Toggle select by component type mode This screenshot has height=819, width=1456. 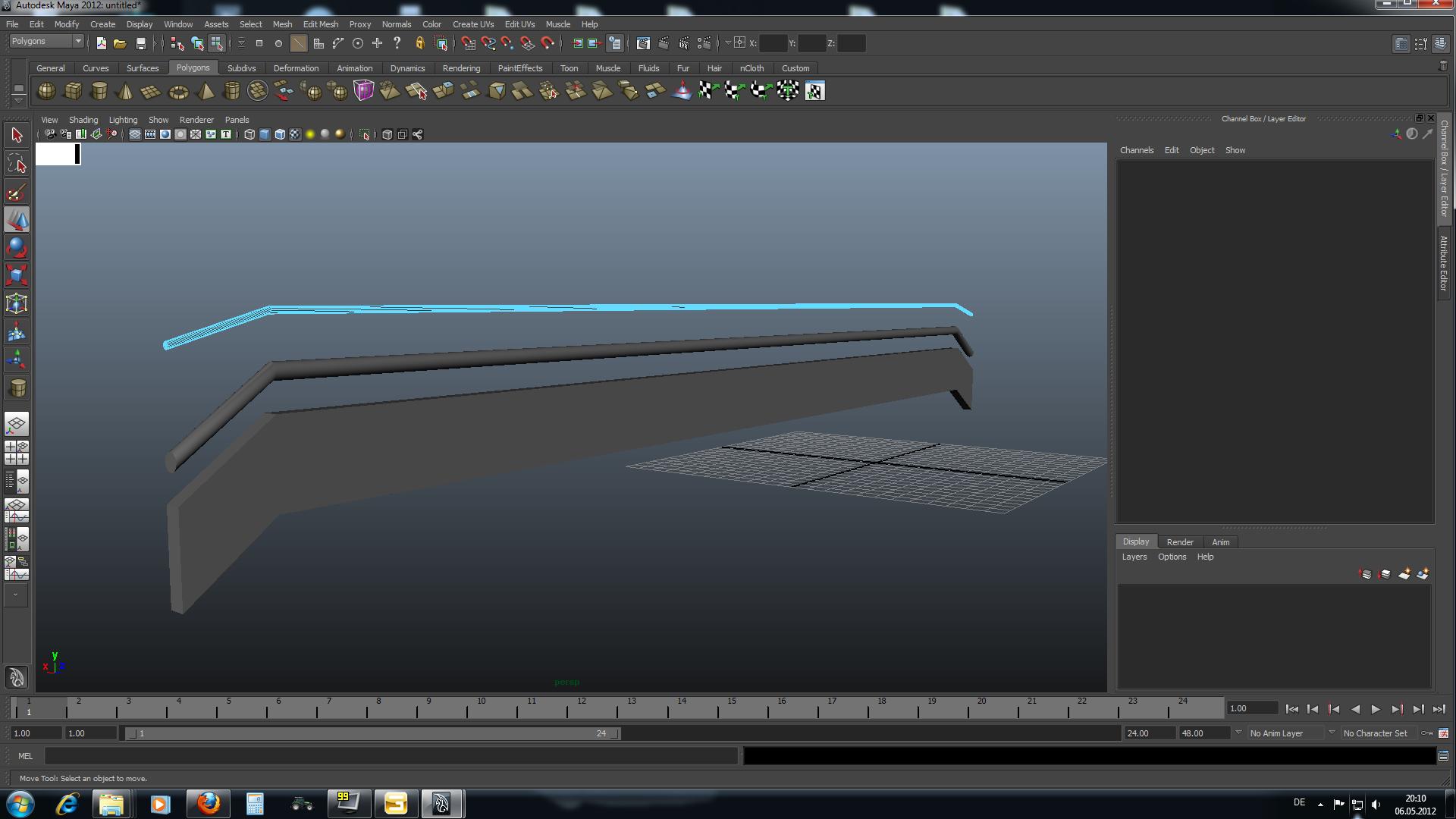pyautogui.click(x=217, y=43)
